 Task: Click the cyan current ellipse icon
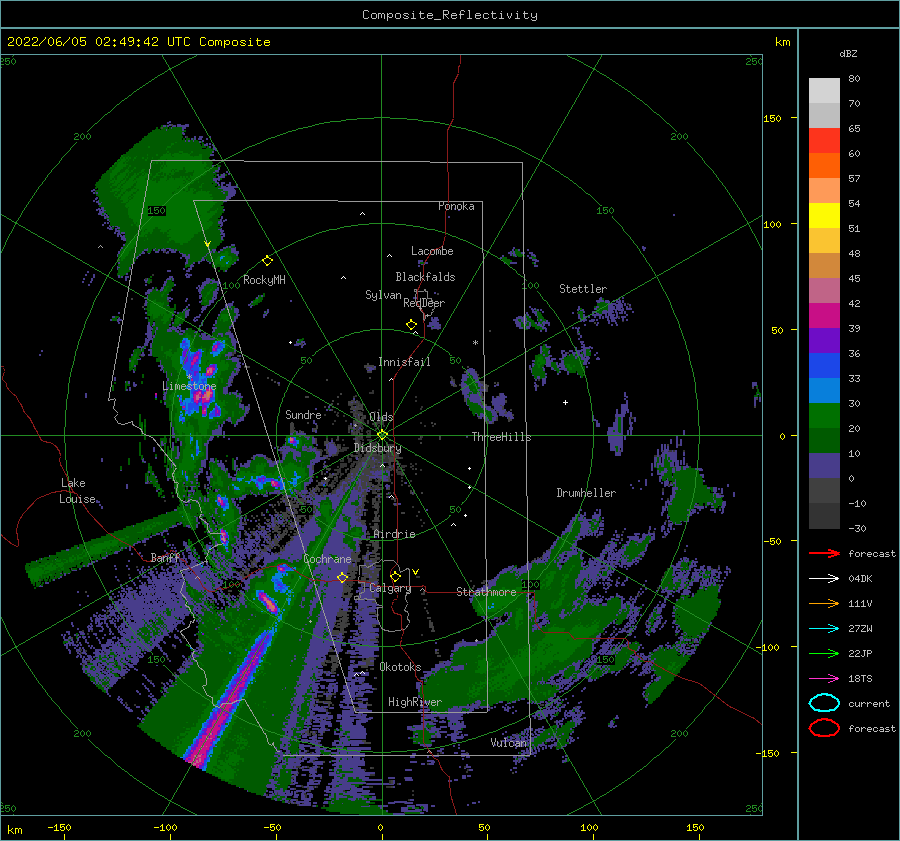click(x=824, y=703)
